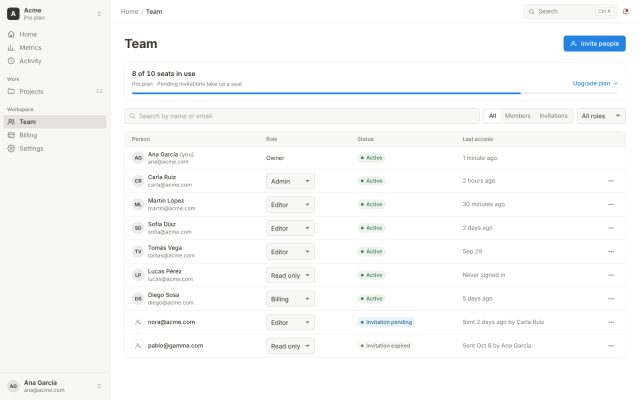
Task: Expand the Acme workspace switcher
Action: (99, 14)
